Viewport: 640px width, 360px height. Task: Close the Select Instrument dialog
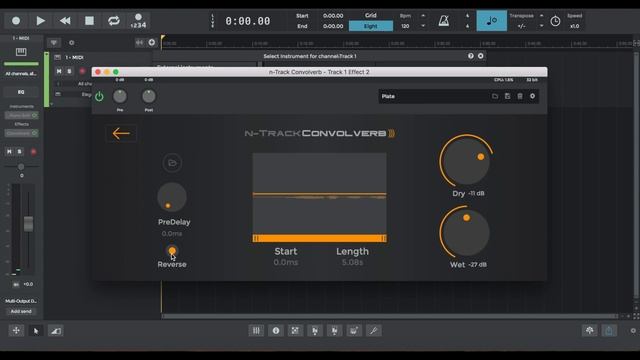tap(480, 56)
